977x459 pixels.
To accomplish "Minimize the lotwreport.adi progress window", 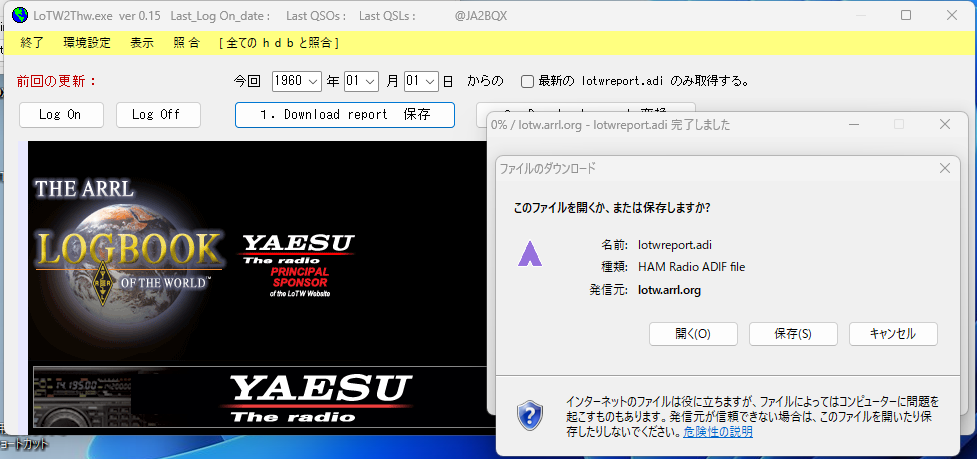I will coord(853,125).
